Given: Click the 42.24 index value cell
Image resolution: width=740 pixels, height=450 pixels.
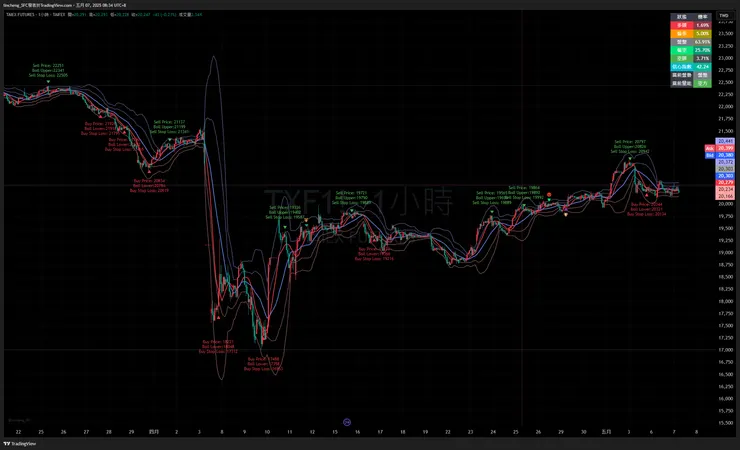Looking at the screenshot, I should tap(702, 67).
